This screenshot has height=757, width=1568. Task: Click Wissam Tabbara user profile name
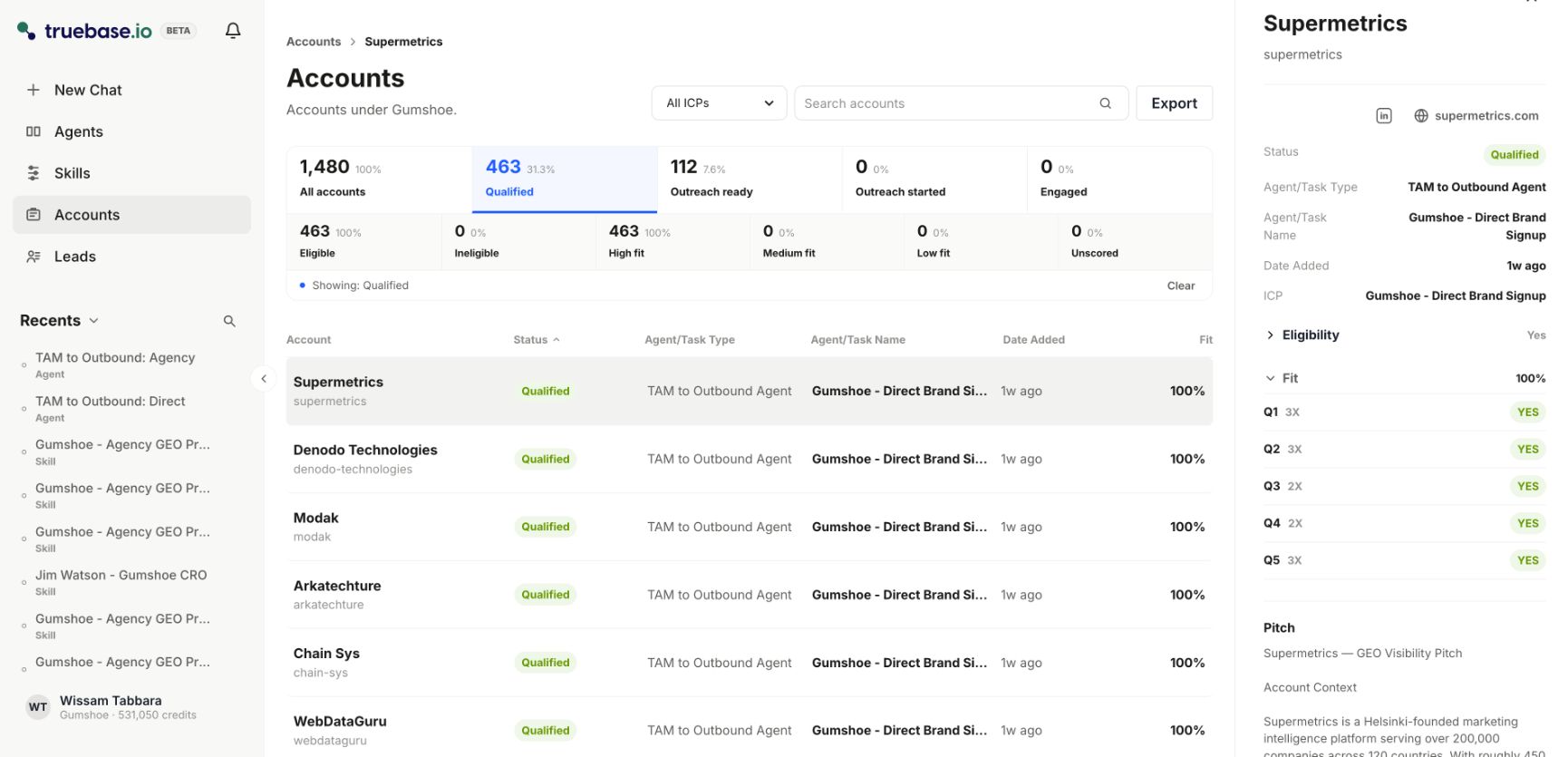pyautogui.click(x=111, y=701)
